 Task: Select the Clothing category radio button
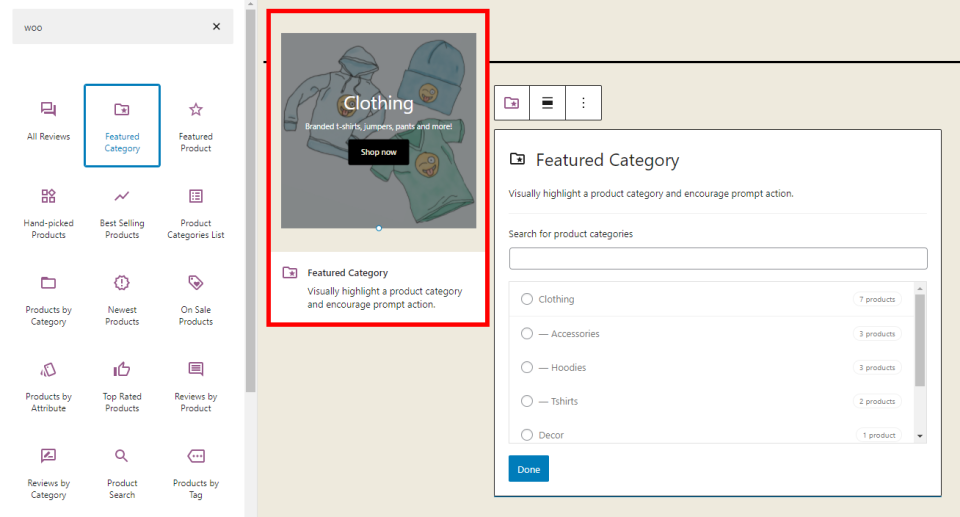(527, 299)
